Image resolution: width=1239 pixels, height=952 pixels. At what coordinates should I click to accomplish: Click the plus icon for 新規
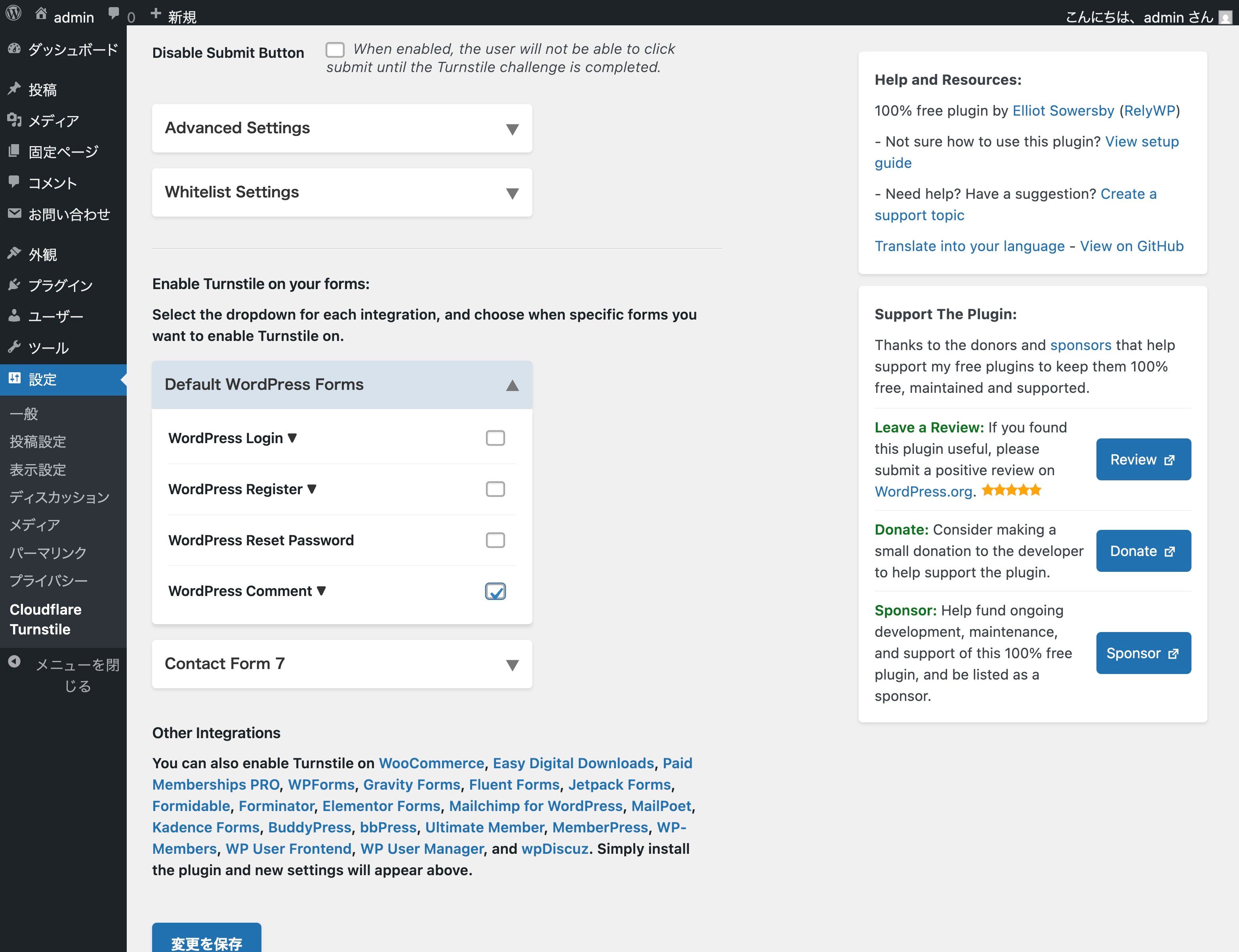click(x=156, y=14)
